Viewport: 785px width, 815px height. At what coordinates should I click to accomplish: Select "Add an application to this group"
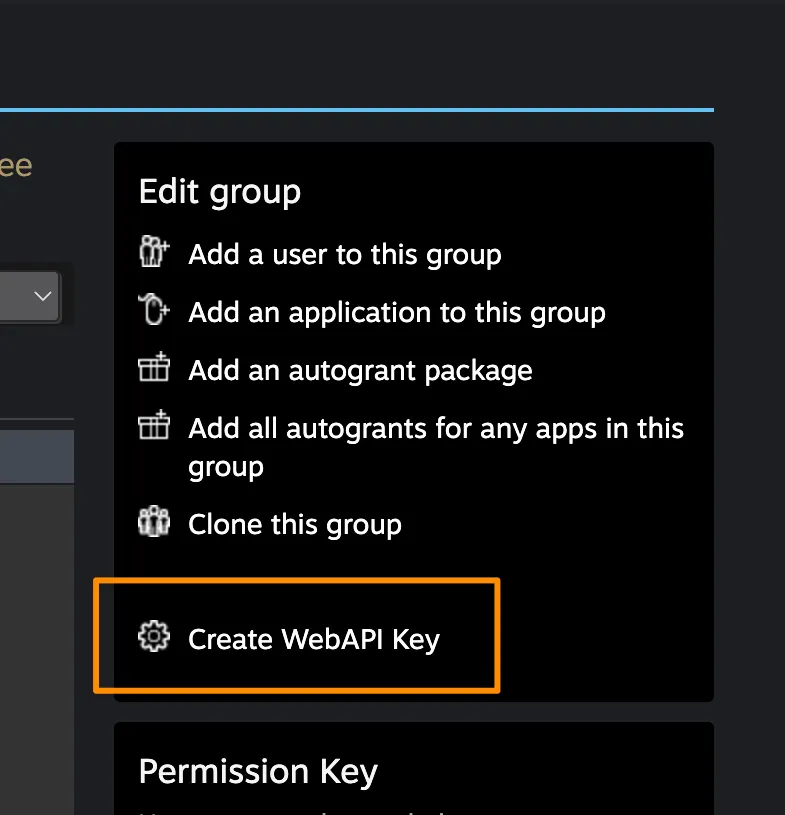tap(396, 312)
